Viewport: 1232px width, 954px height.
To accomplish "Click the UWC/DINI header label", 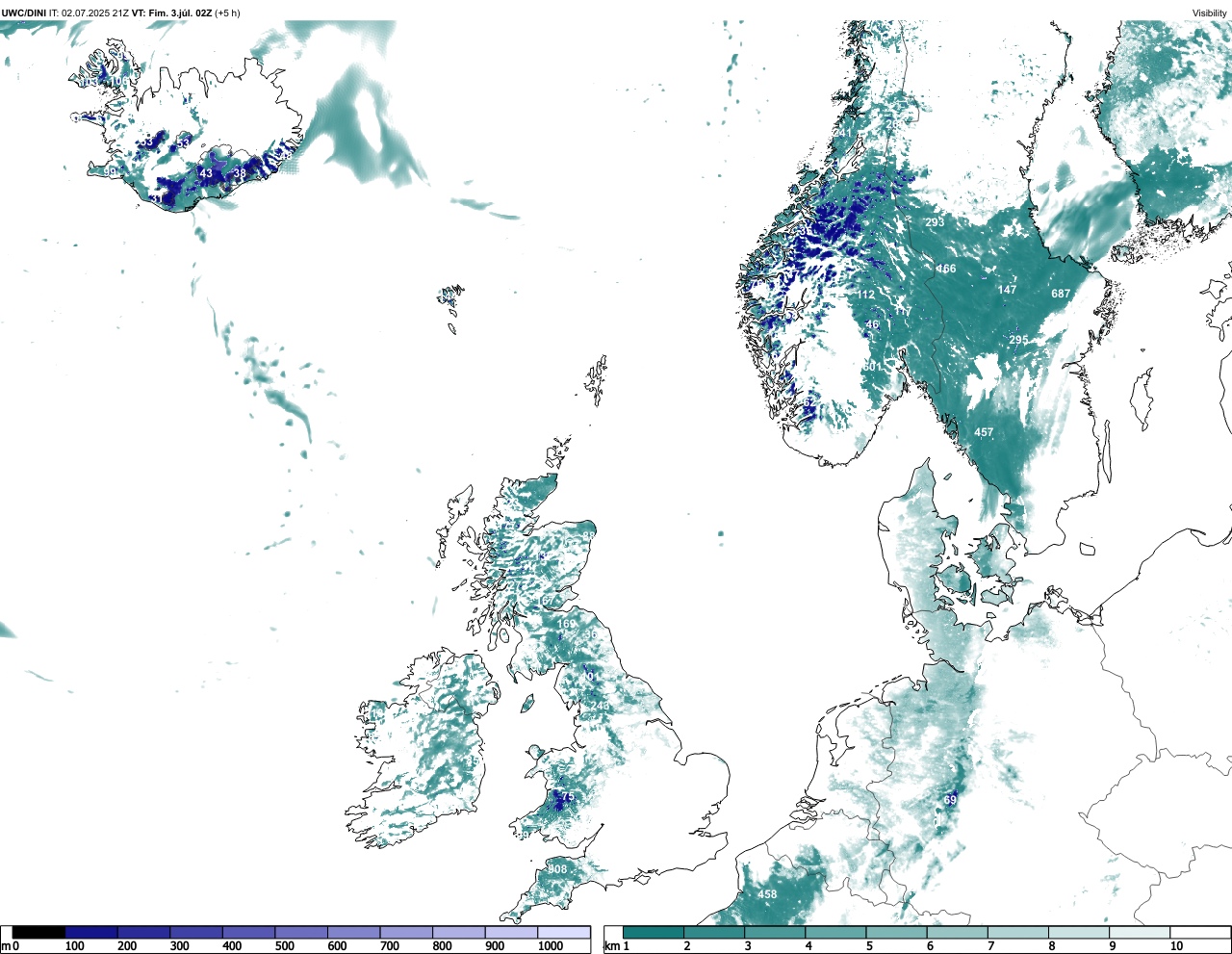I will point(24,13).
